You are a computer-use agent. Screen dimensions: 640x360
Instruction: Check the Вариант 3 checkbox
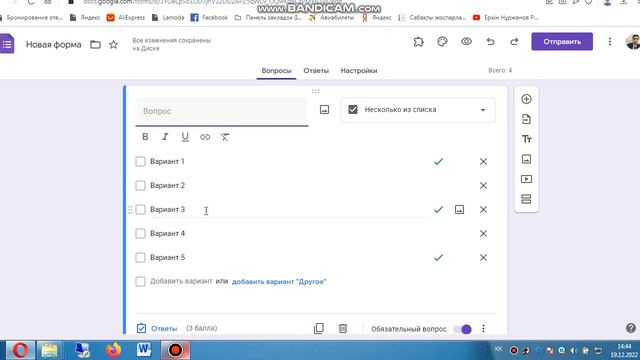tap(140, 210)
